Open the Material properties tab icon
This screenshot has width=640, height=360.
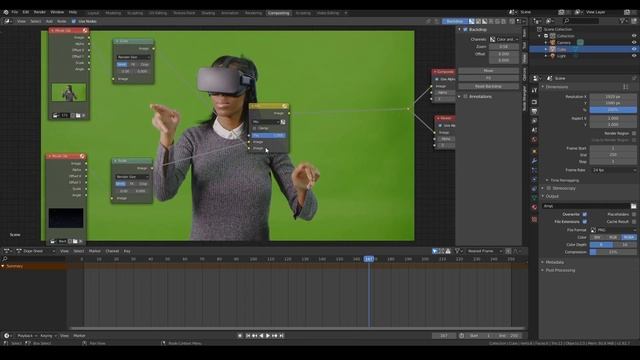coord(534,207)
